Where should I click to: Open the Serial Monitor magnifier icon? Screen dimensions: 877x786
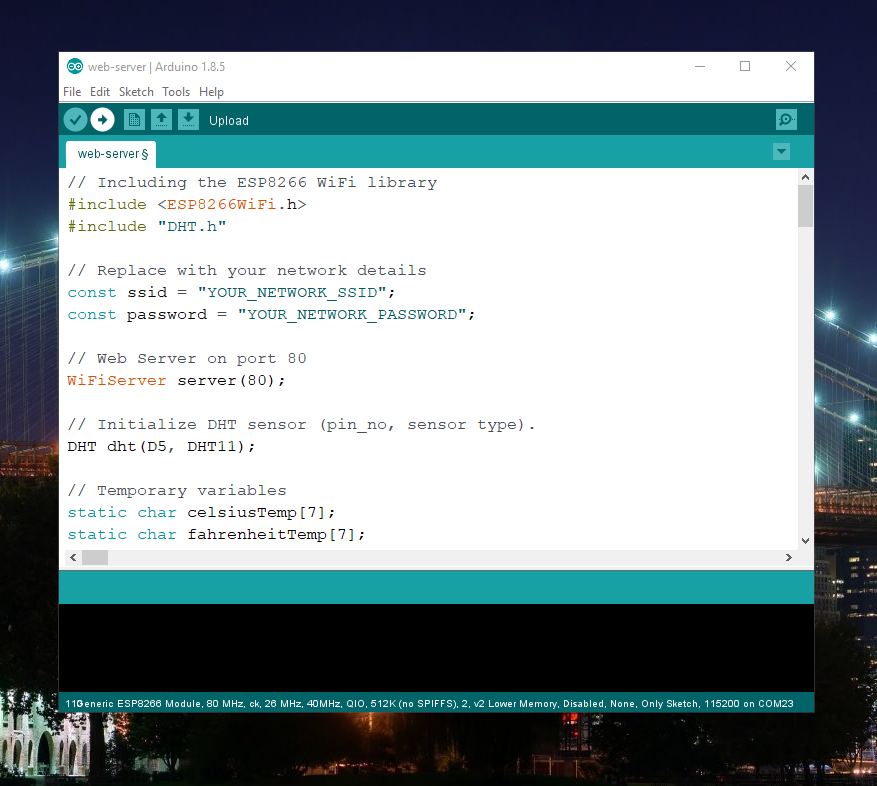pyautogui.click(x=786, y=120)
